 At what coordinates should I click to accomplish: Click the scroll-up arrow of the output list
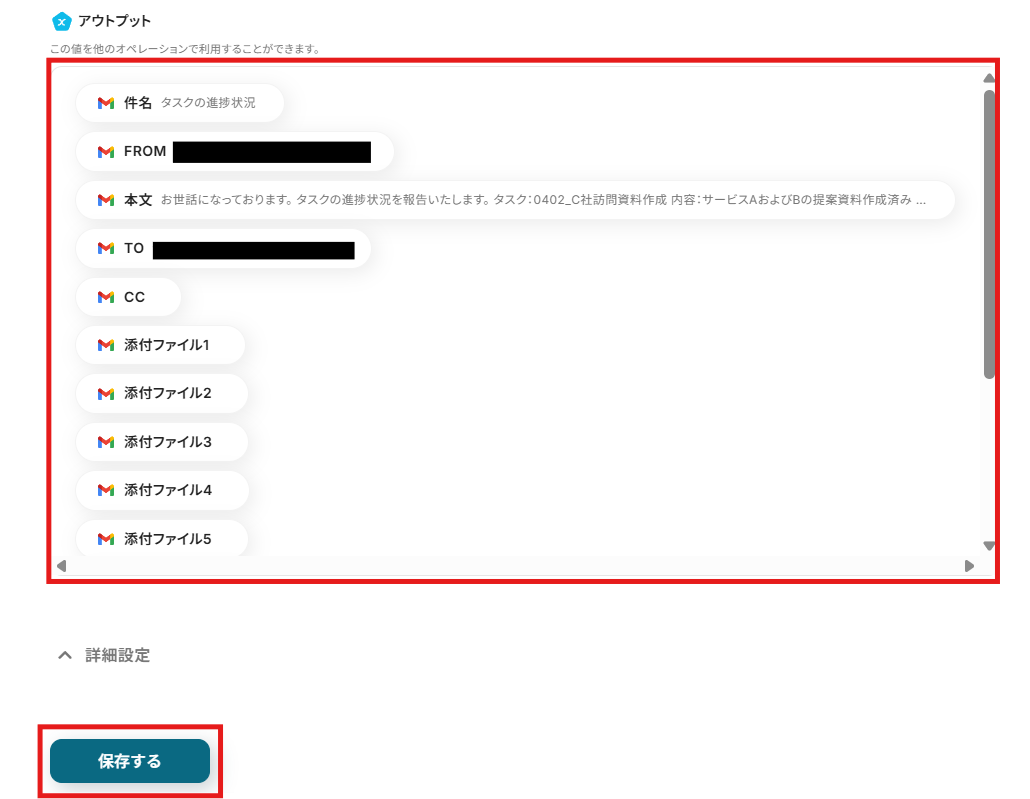pos(989,78)
